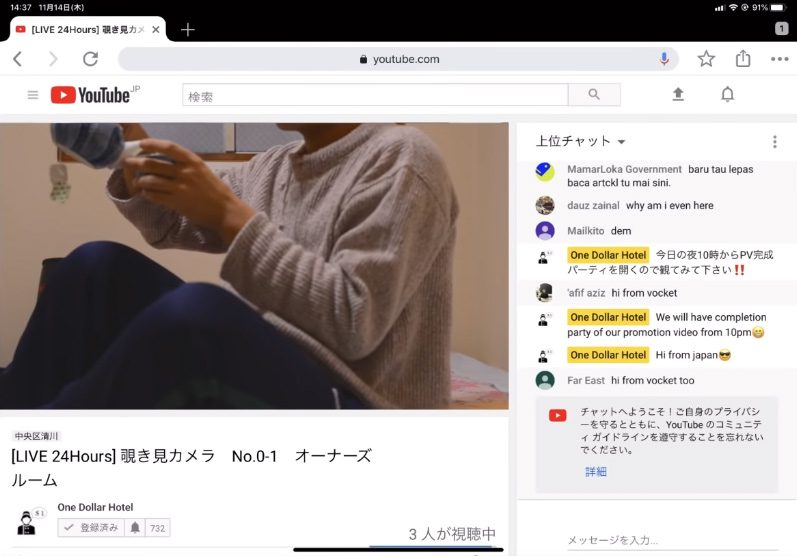Viewport: 797px width, 556px height.
Task: Click the 中央区清川 location tag
Action: point(36,436)
